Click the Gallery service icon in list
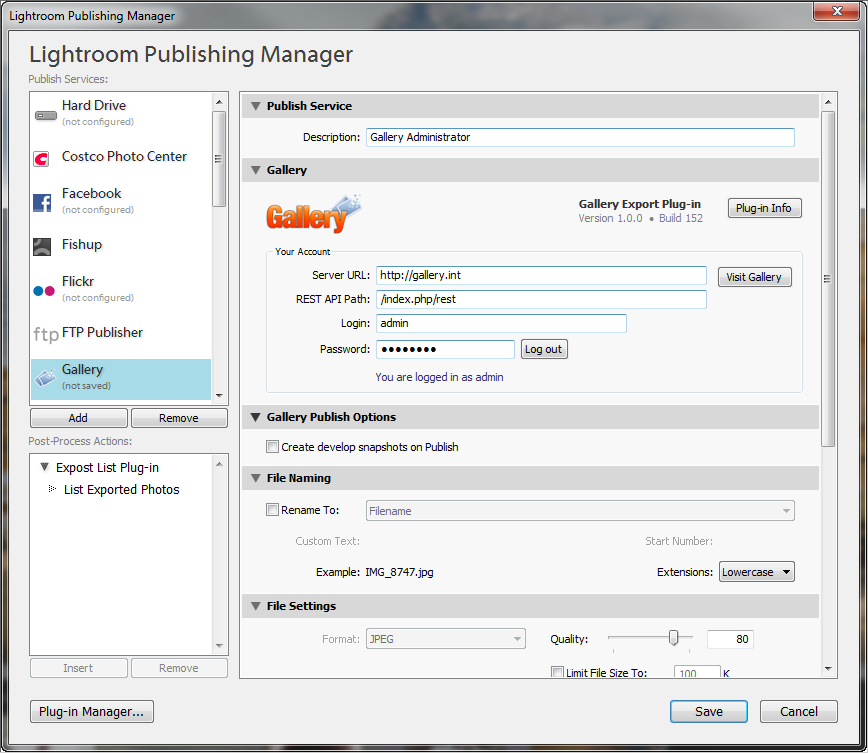 (x=45, y=378)
